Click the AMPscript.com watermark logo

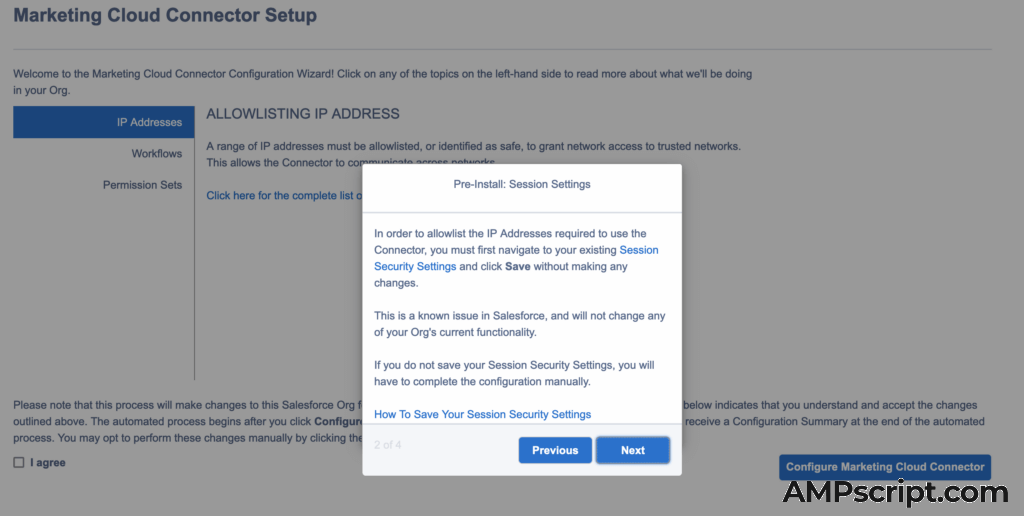(x=895, y=492)
